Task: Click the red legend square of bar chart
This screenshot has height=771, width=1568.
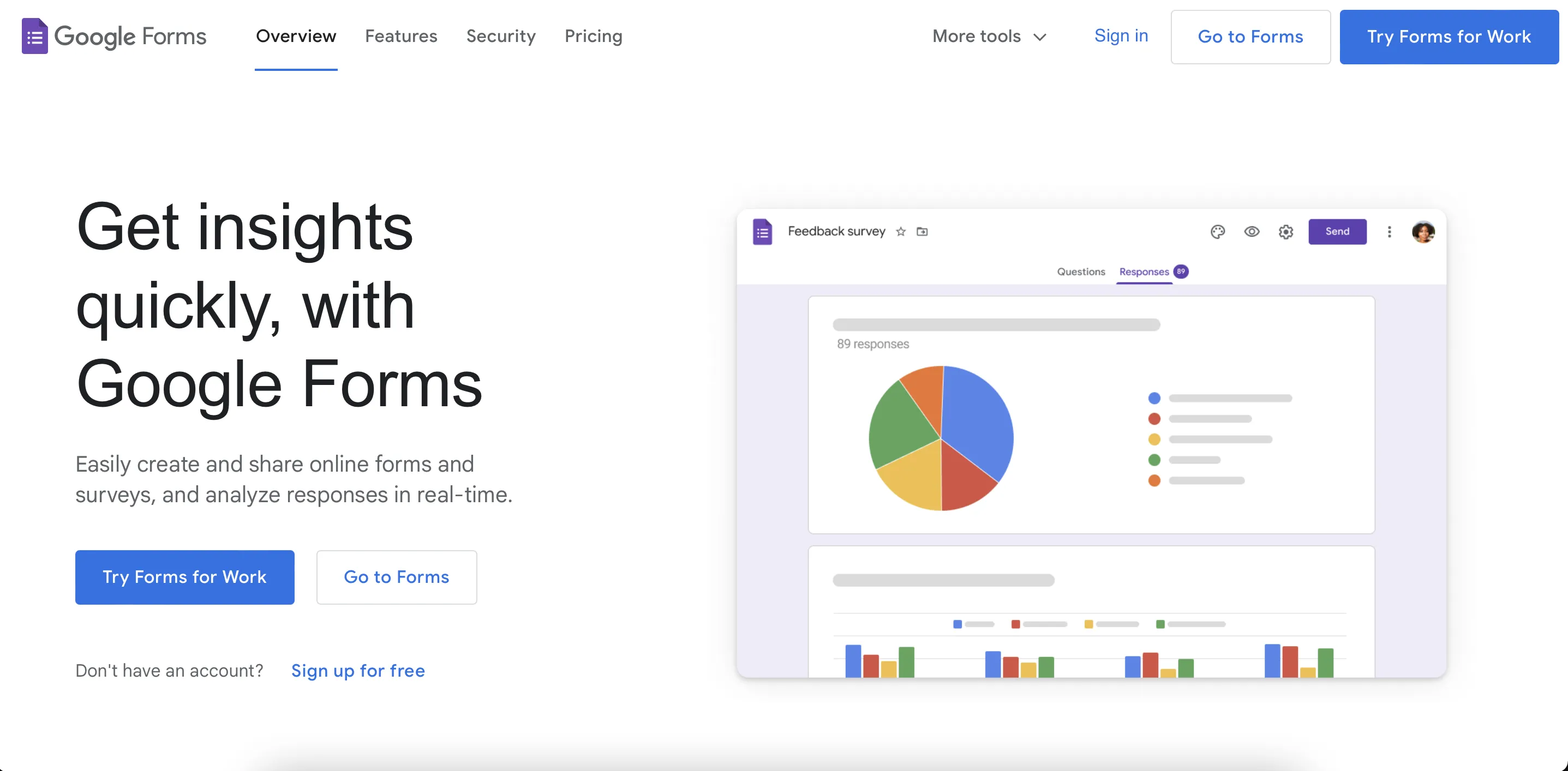Action: 1015,624
